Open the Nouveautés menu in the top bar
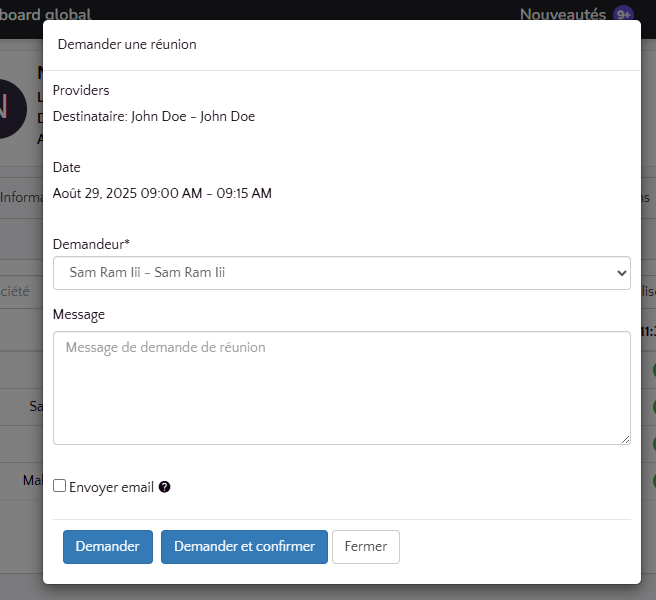Viewport: 656px width, 600px height. coord(565,14)
